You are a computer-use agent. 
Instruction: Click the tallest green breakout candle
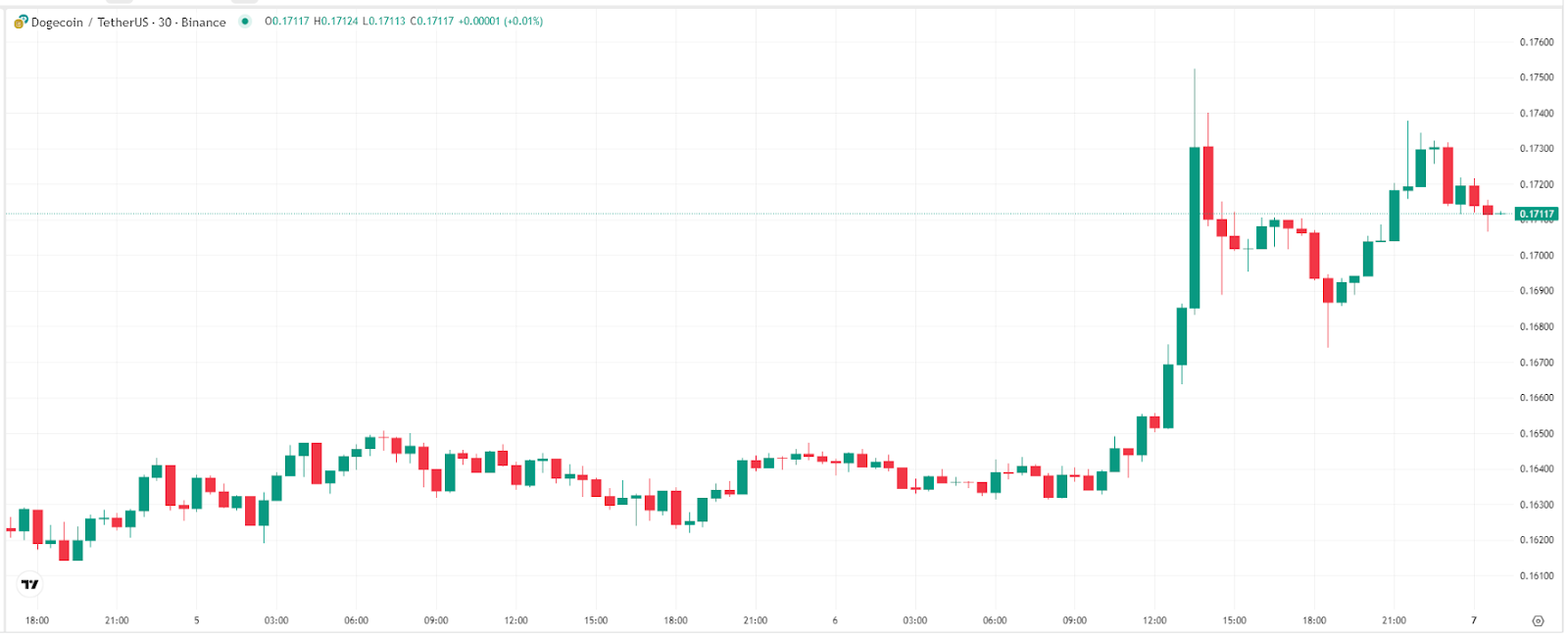coord(1193,225)
